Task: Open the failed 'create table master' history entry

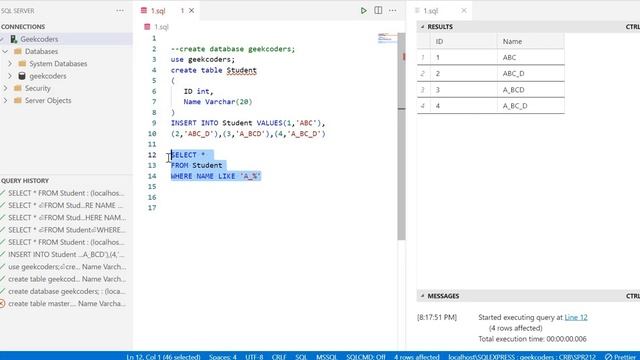Action: tap(66, 304)
